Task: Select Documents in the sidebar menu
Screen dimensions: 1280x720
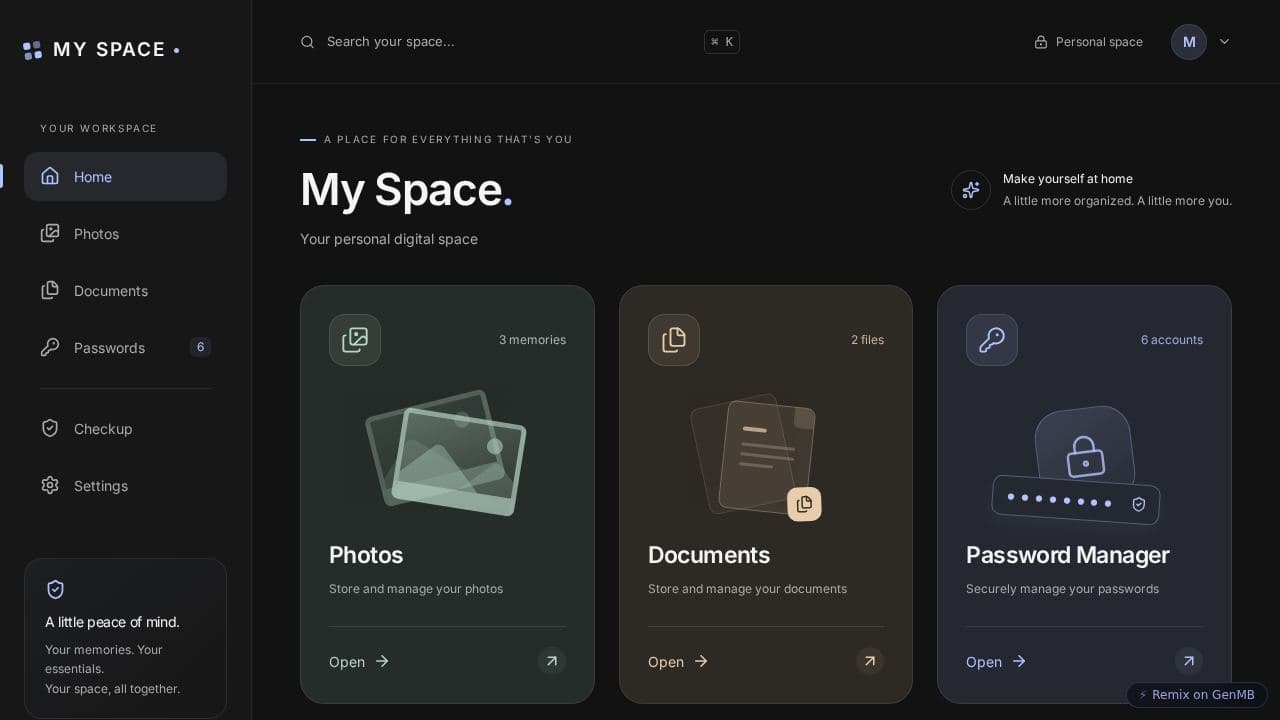Action: point(125,290)
